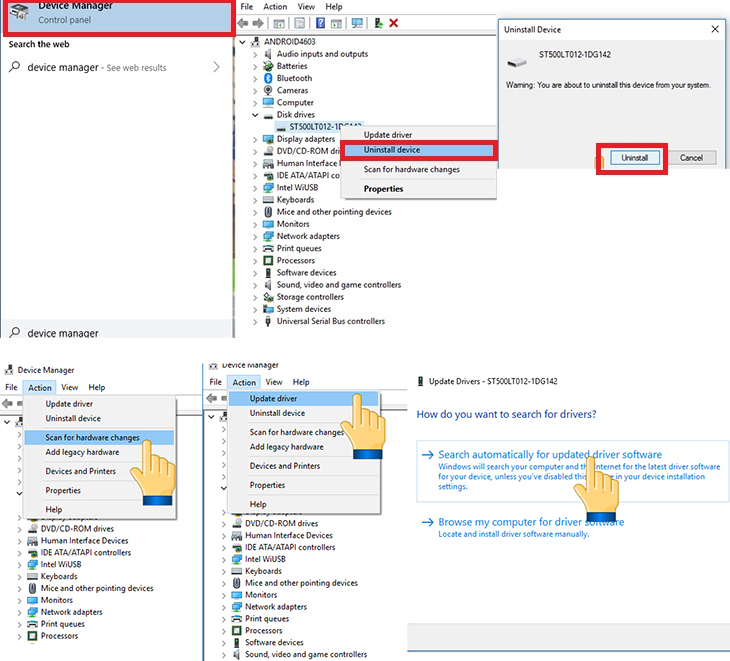Open the Device Manager Control panel search result
Viewport: 730px width, 661px height.
click(x=119, y=16)
